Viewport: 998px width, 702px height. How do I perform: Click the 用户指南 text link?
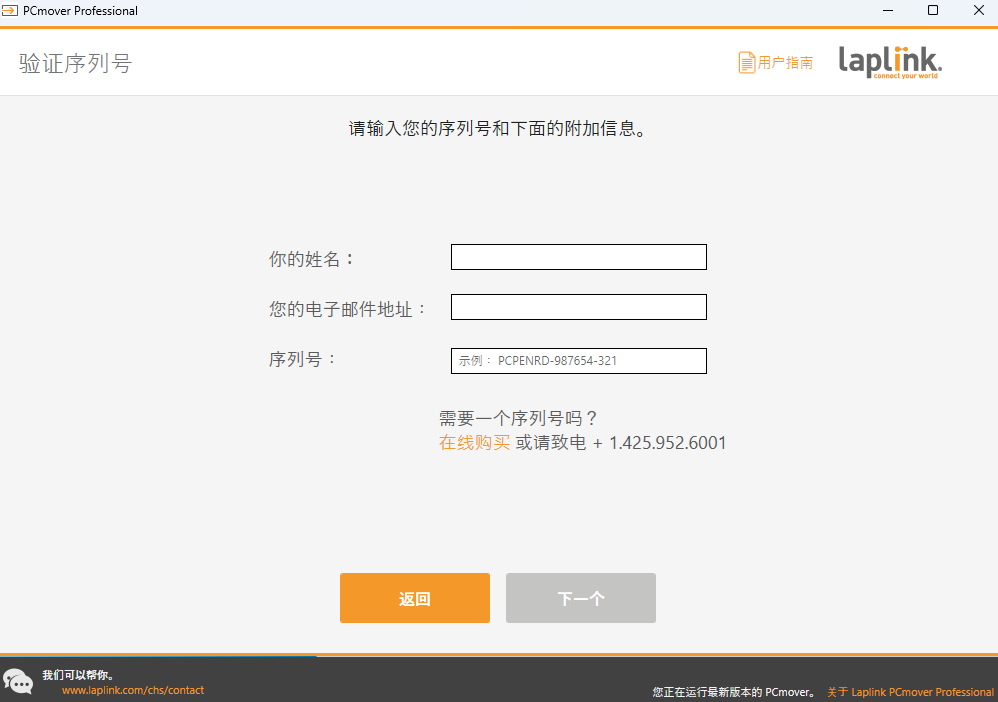point(785,62)
